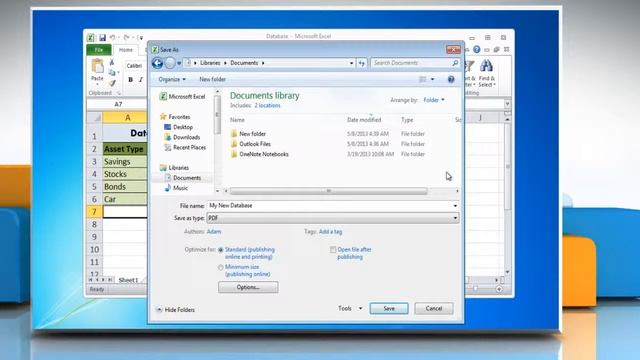Viewport: 640px width, 360px height.
Task: Open the Tools dropdown menu
Action: pyautogui.click(x=350, y=309)
